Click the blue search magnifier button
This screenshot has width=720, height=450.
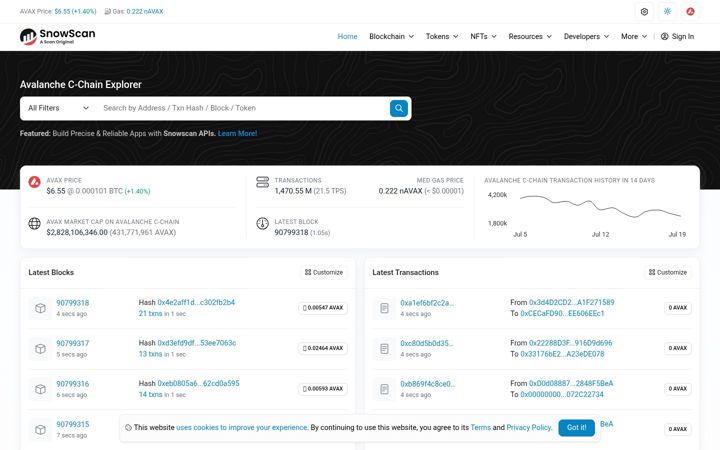(x=399, y=108)
